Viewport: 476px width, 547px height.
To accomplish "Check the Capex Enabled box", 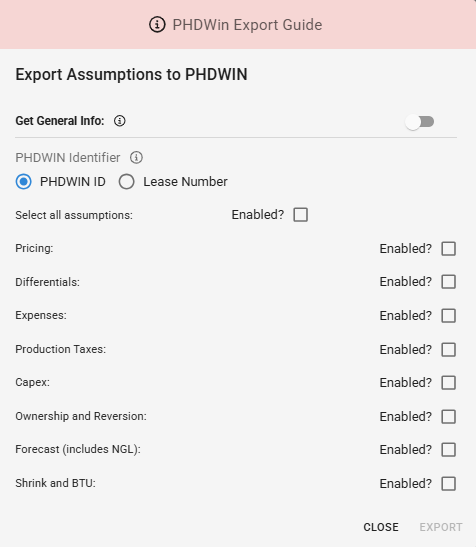I will coord(448,382).
